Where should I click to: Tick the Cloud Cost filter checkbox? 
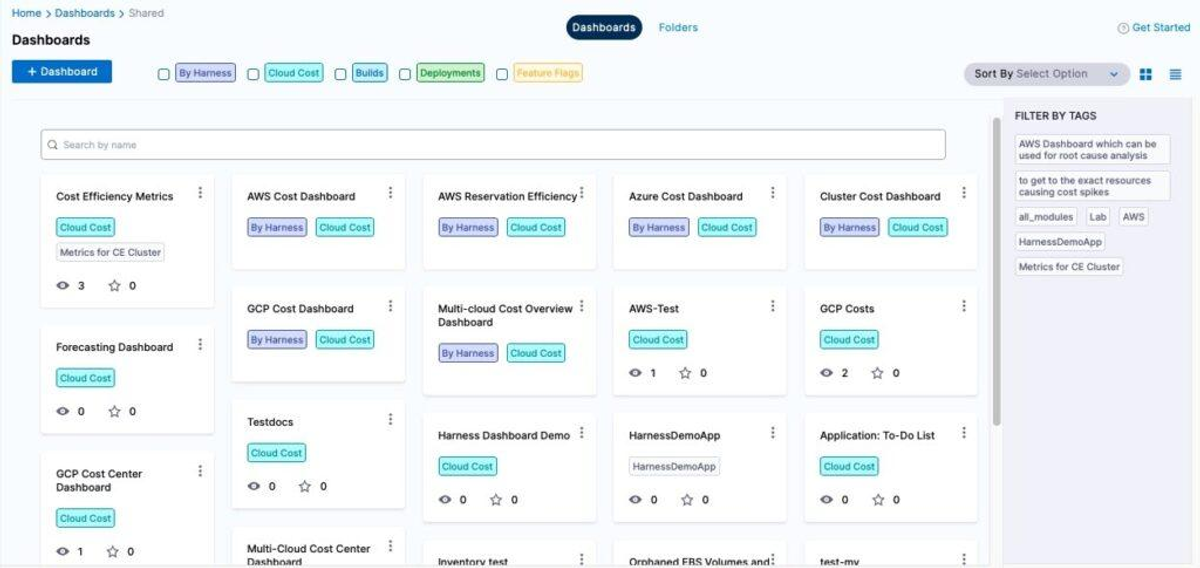tap(253, 74)
